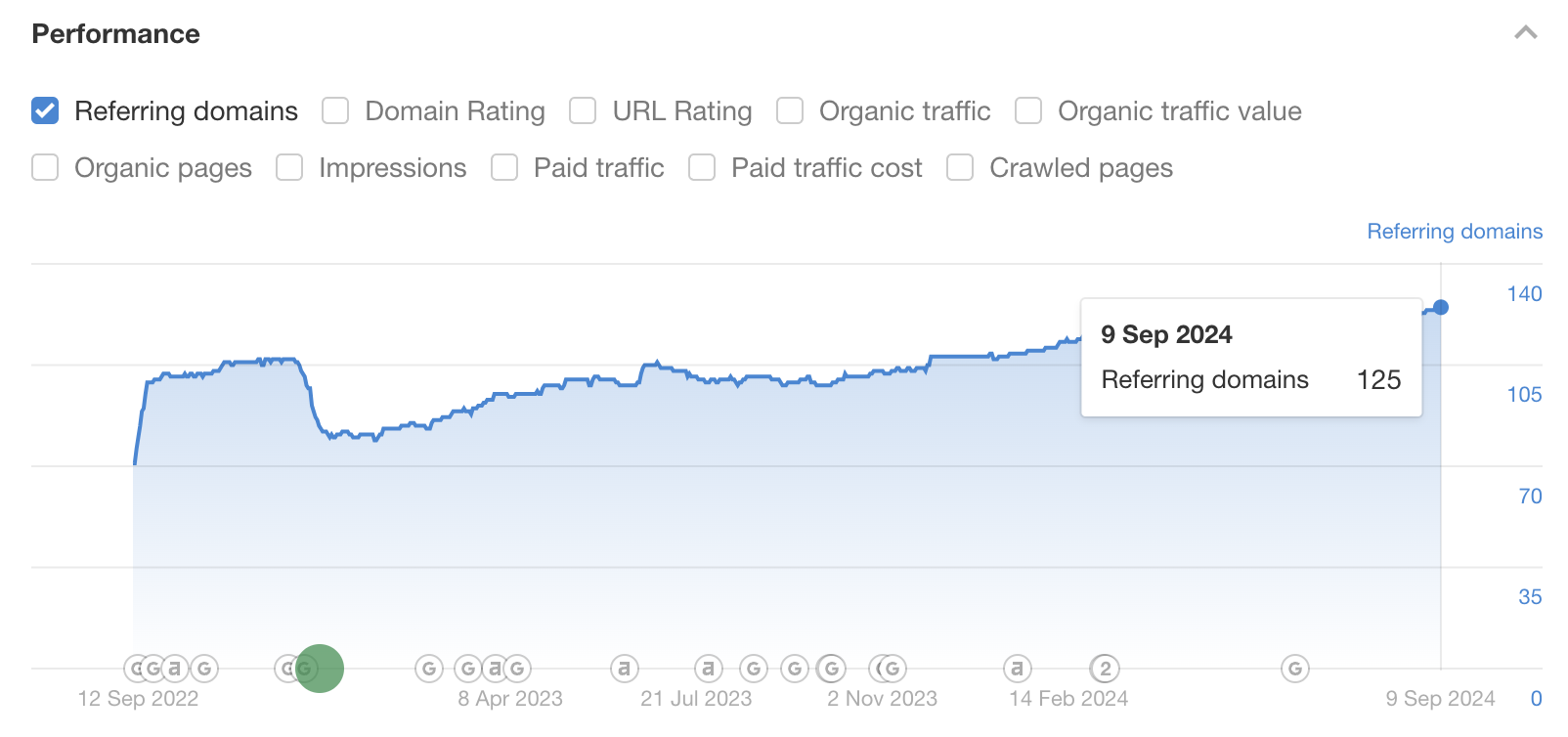This screenshot has height=737, width=1568.
Task: Click the 9 Sep 2024 x-axis date label
Action: [x=1440, y=699]
